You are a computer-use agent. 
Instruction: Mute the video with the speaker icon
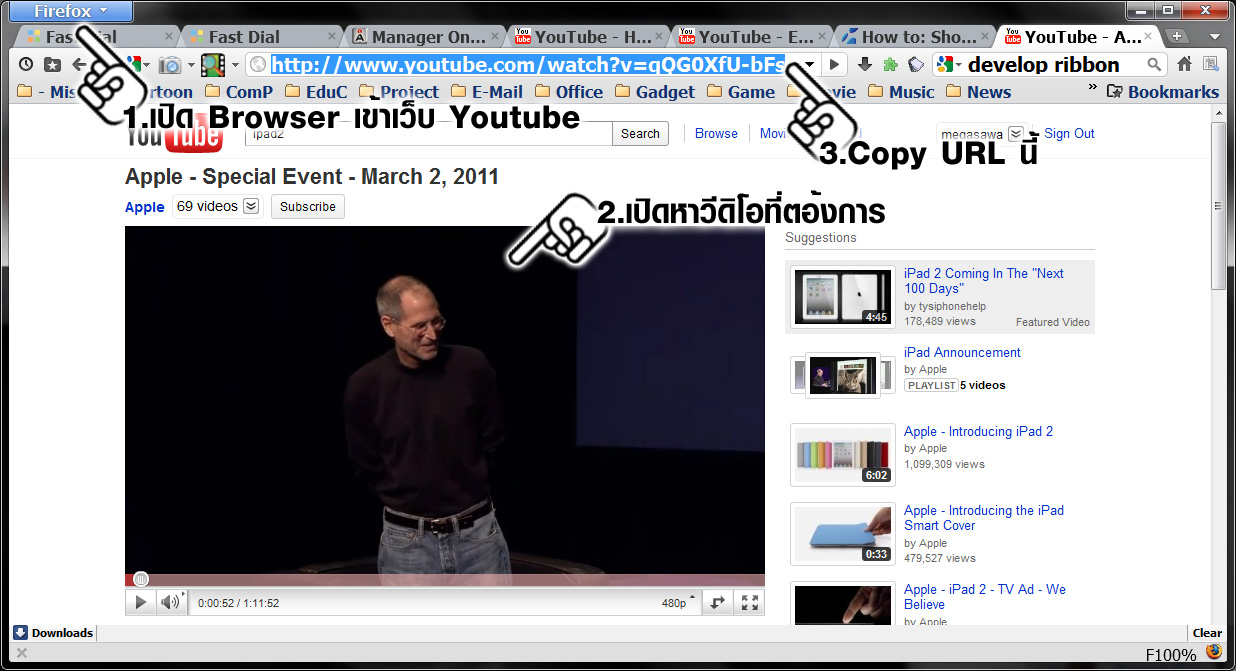(171, 602)
